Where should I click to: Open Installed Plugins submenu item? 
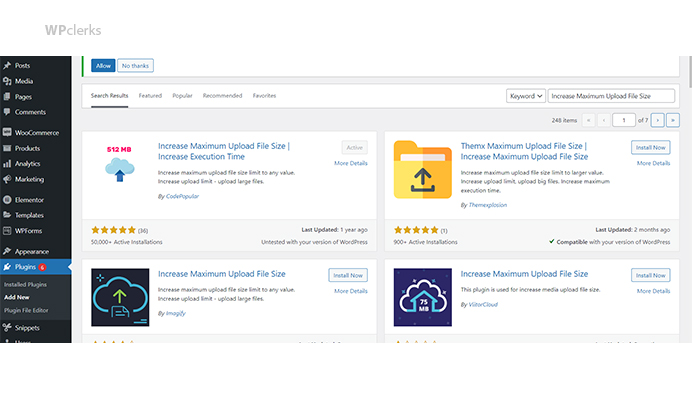(25, 285)
